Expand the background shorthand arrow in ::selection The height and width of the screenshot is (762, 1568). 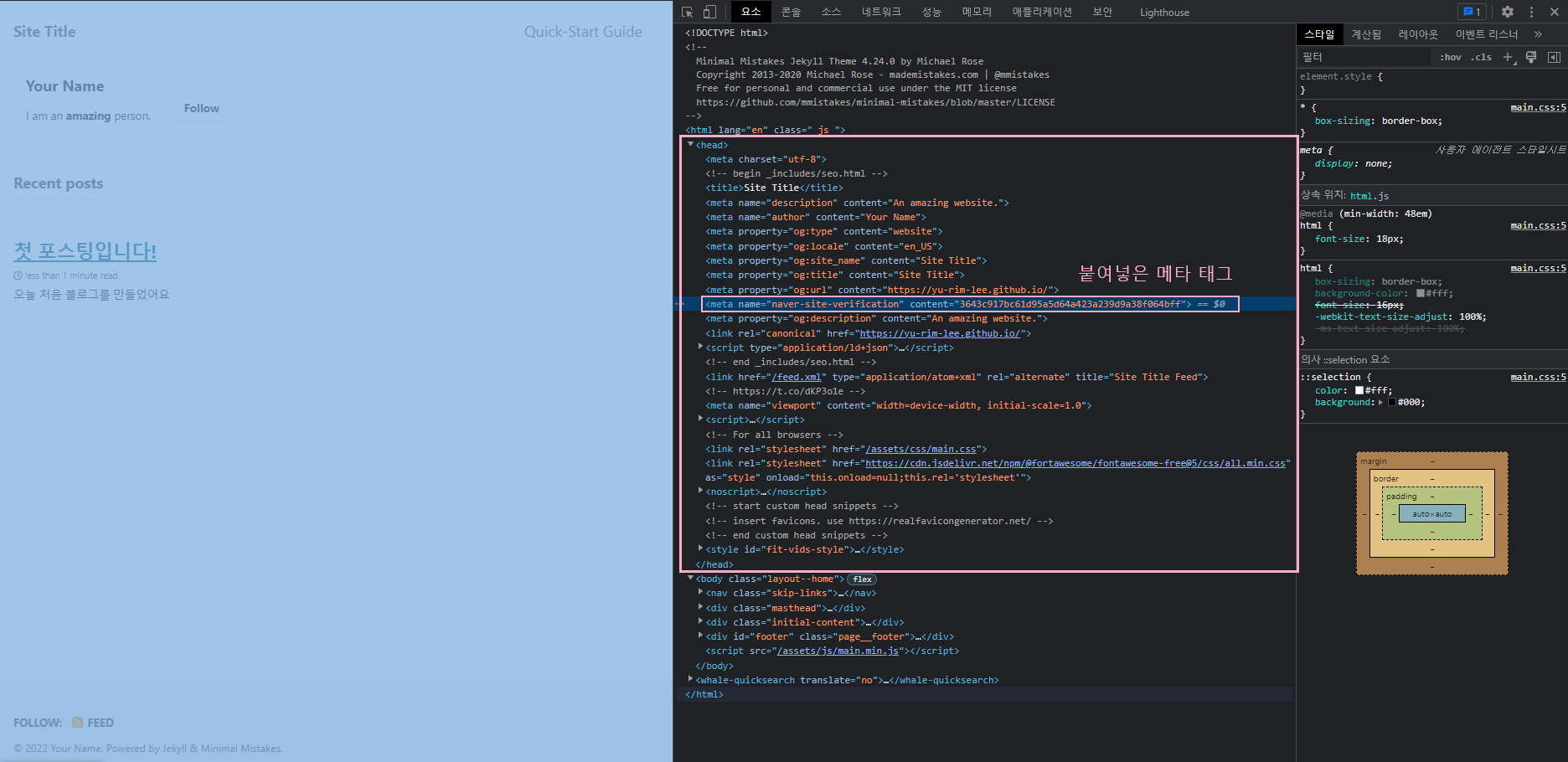pyautogui.click(x=1380, y=403)
